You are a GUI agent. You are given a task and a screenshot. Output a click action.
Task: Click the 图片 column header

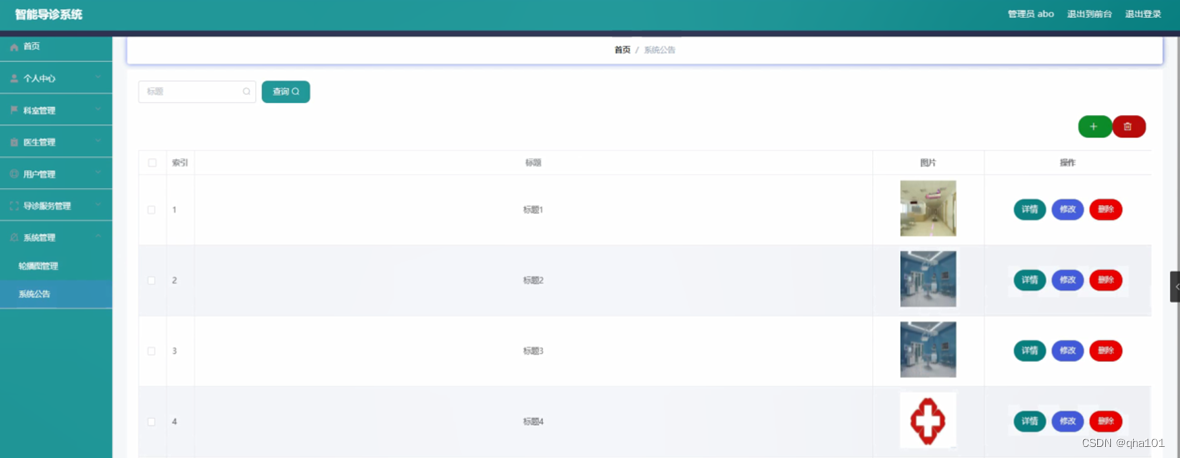click(x=928, y=162)
